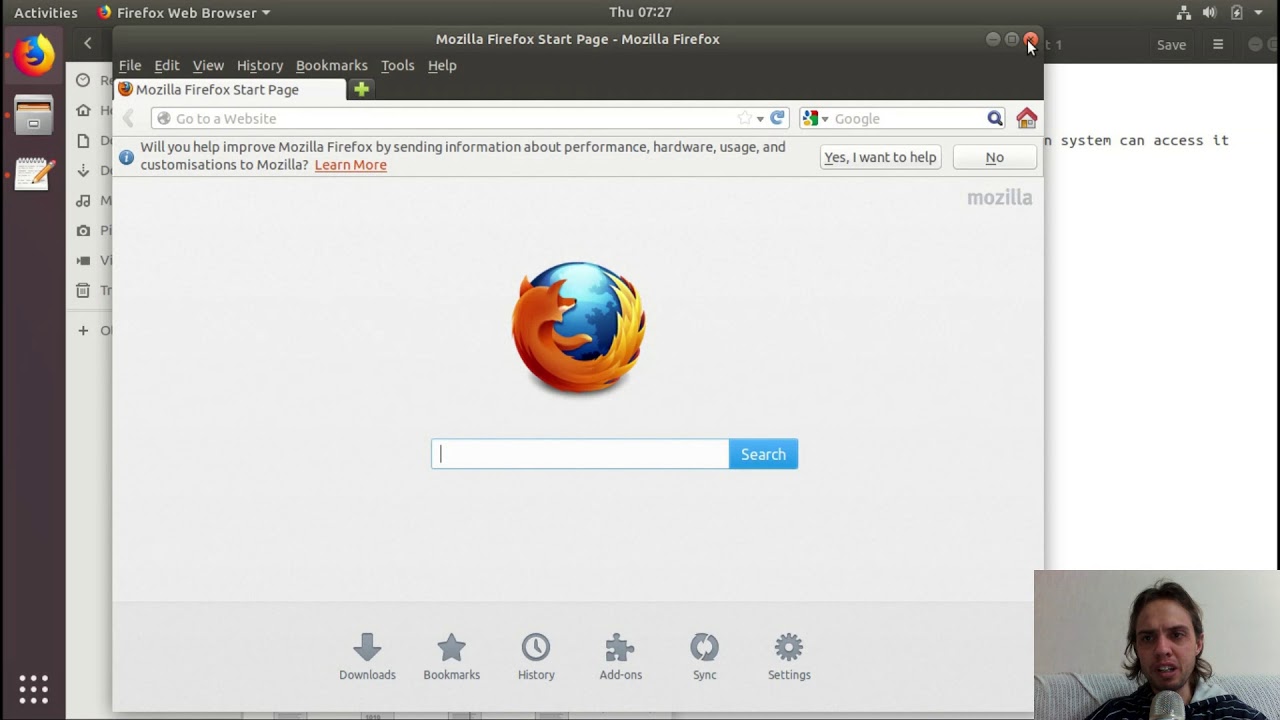Viewport: 1280px width, 720px height.
Task: Focus the start page search box
Action: [x=580, y=454]
